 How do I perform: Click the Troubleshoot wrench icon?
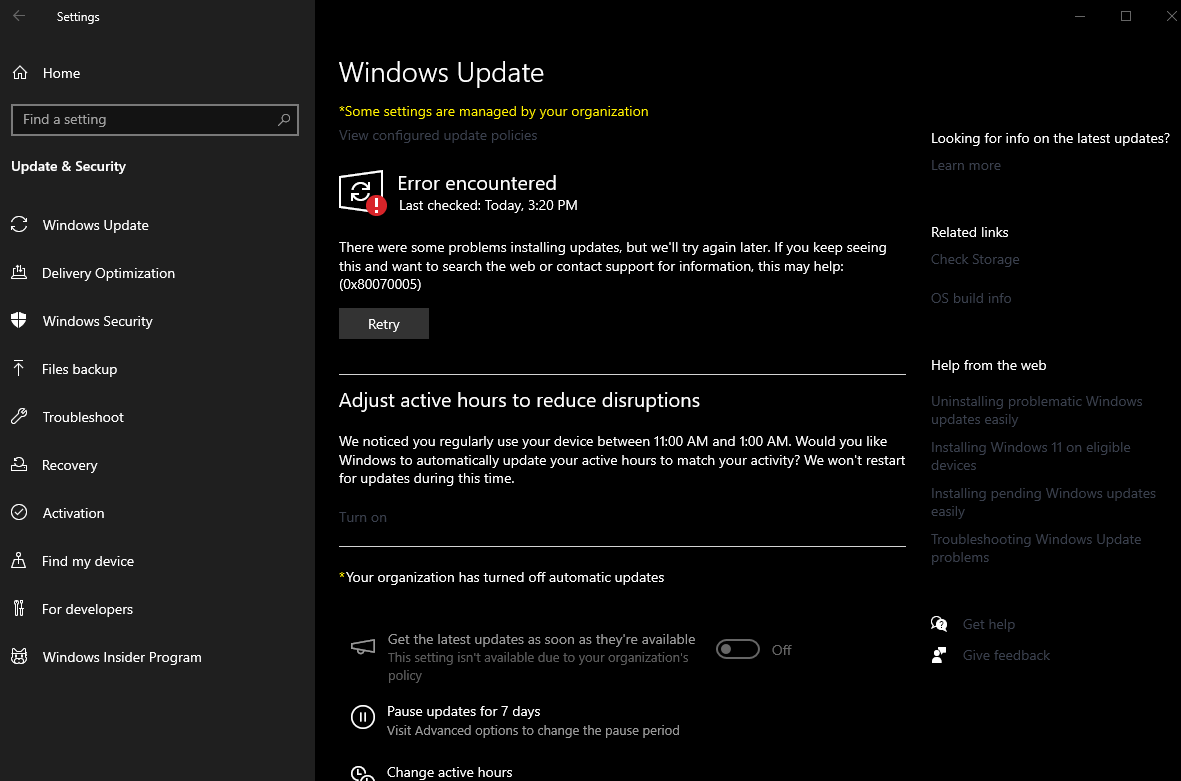pos(20,416)
